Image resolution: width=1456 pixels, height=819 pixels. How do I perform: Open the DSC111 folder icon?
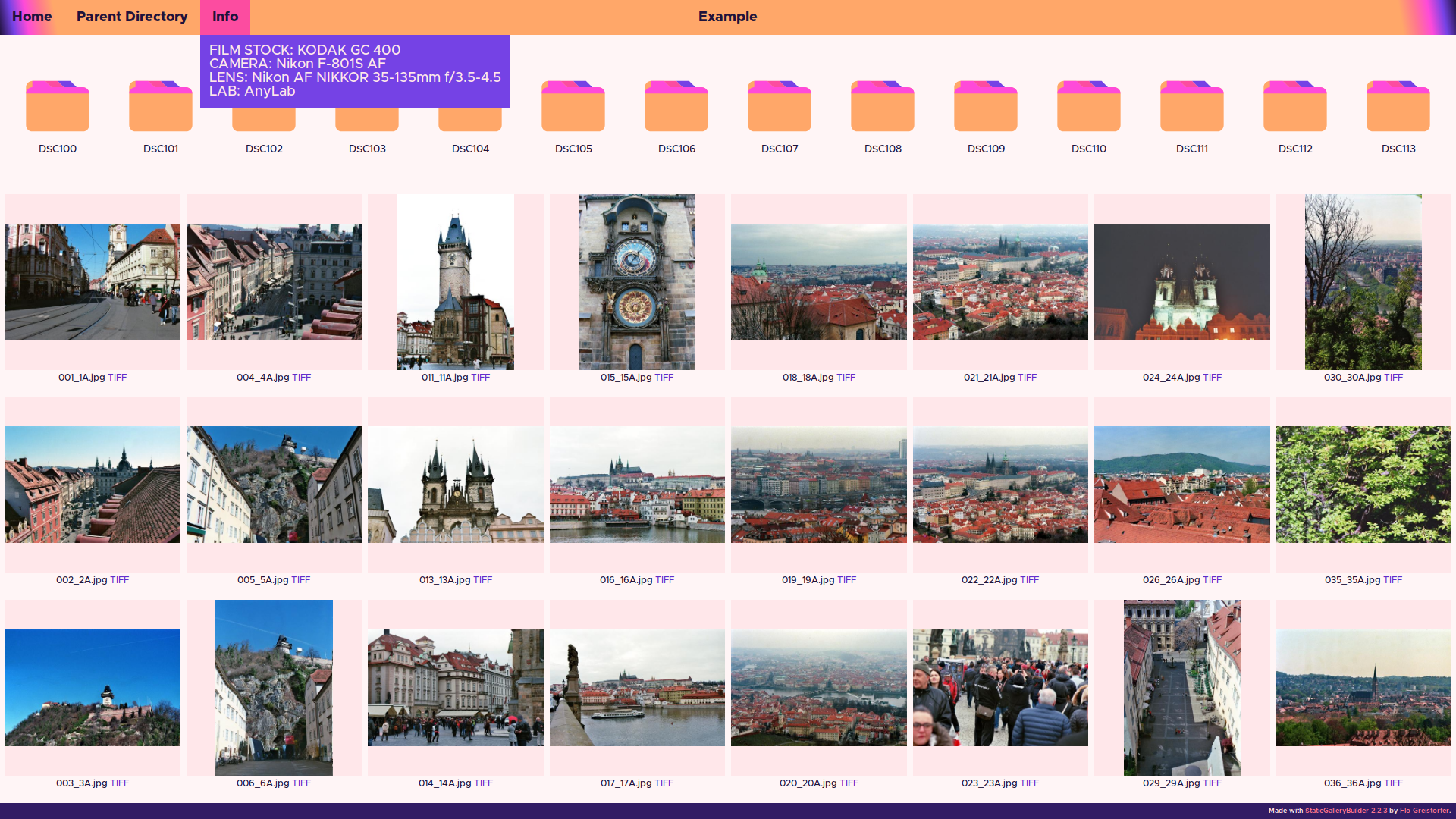1192,107
